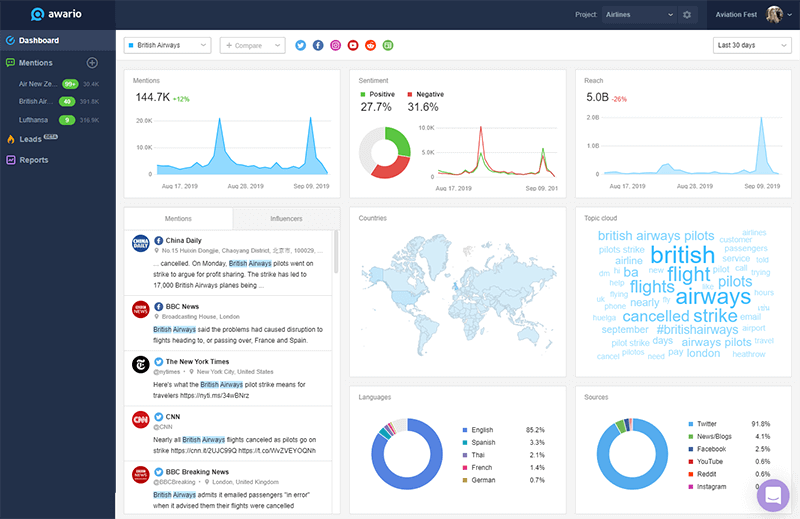Image resolution: width=800 pixels, height=519 pixels.
Task: Click the BBC News mention author
Action: (182, 307)
